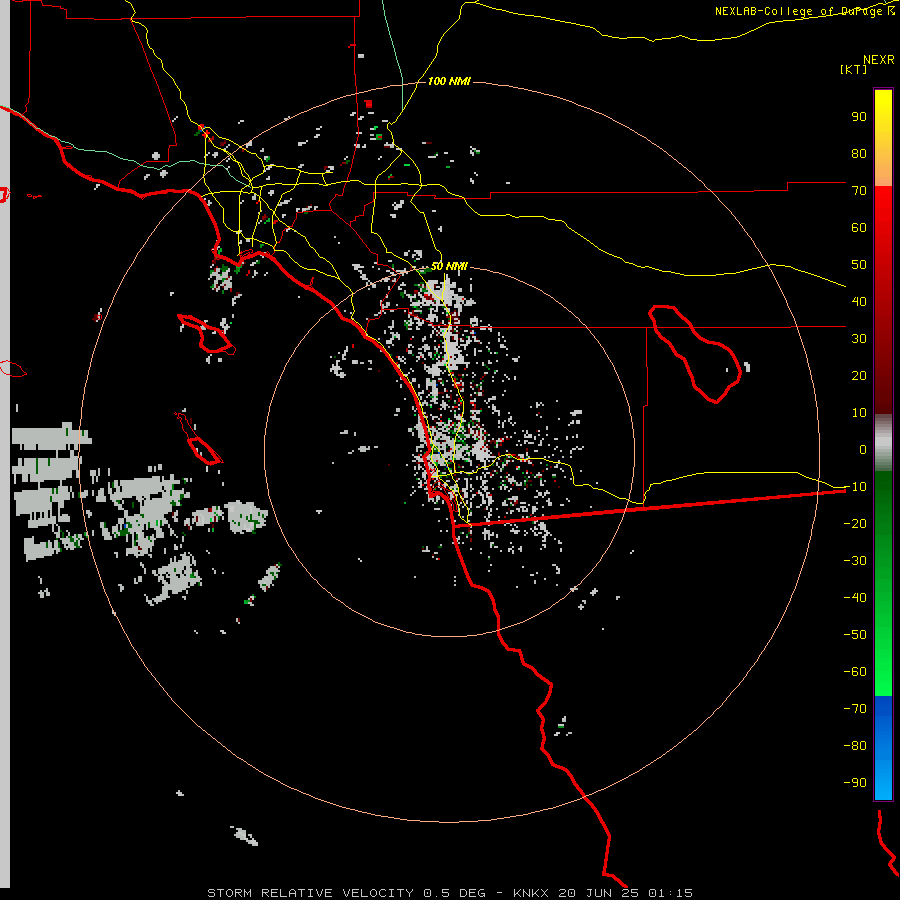Click the -60 value on the velocity scale
This screenshot has width=900, height=900.
point(855,672)
